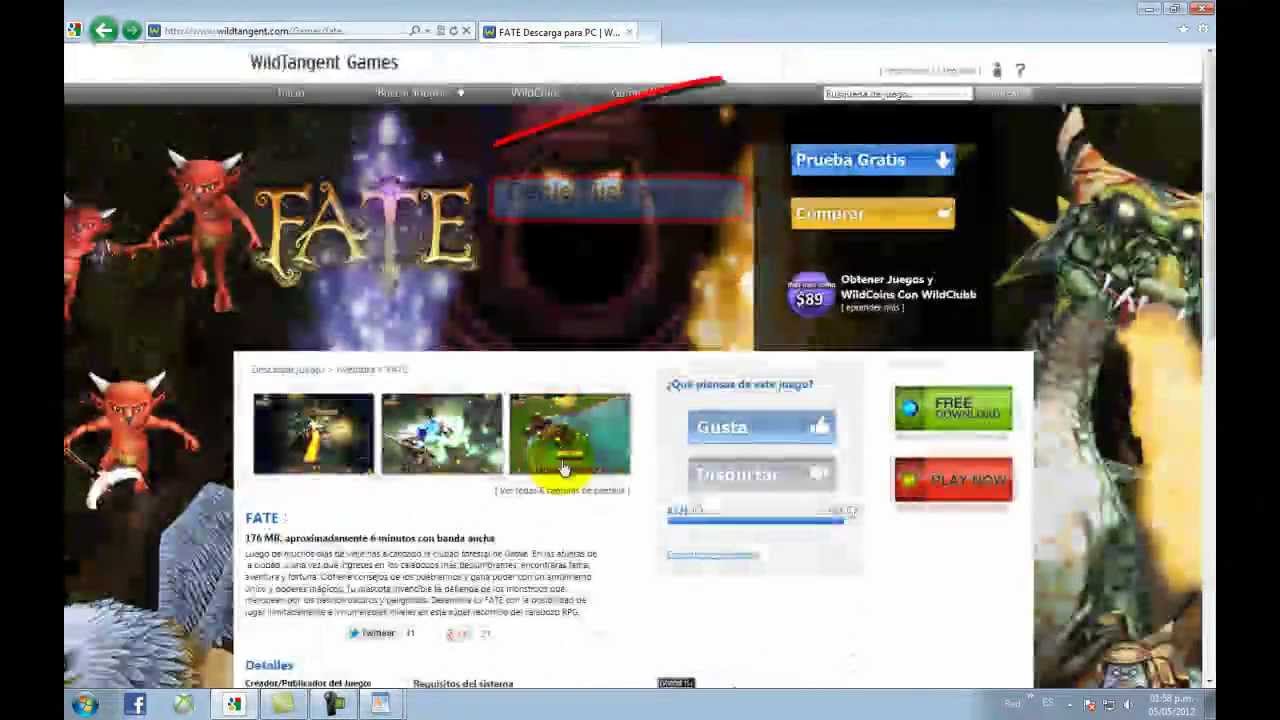Click the blue Prueba Gratis button
This screenshot has height=720, width=1280.
tap(873, 160)
